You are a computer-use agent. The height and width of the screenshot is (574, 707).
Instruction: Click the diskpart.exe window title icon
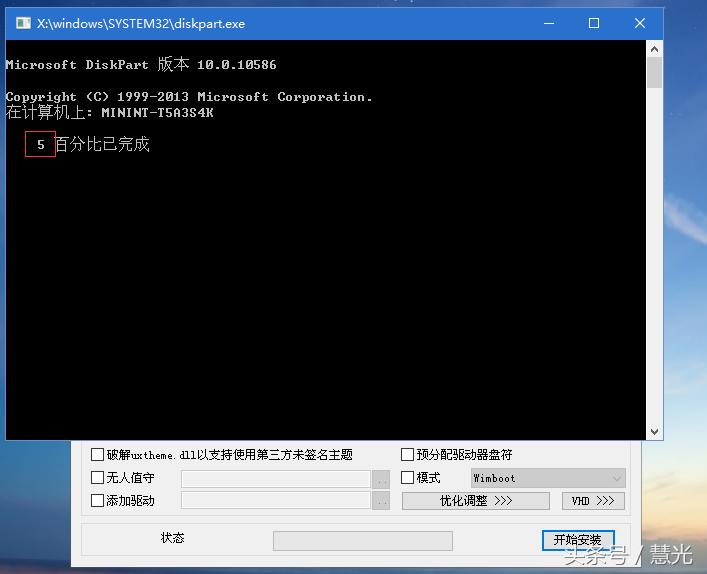point(23,23)
